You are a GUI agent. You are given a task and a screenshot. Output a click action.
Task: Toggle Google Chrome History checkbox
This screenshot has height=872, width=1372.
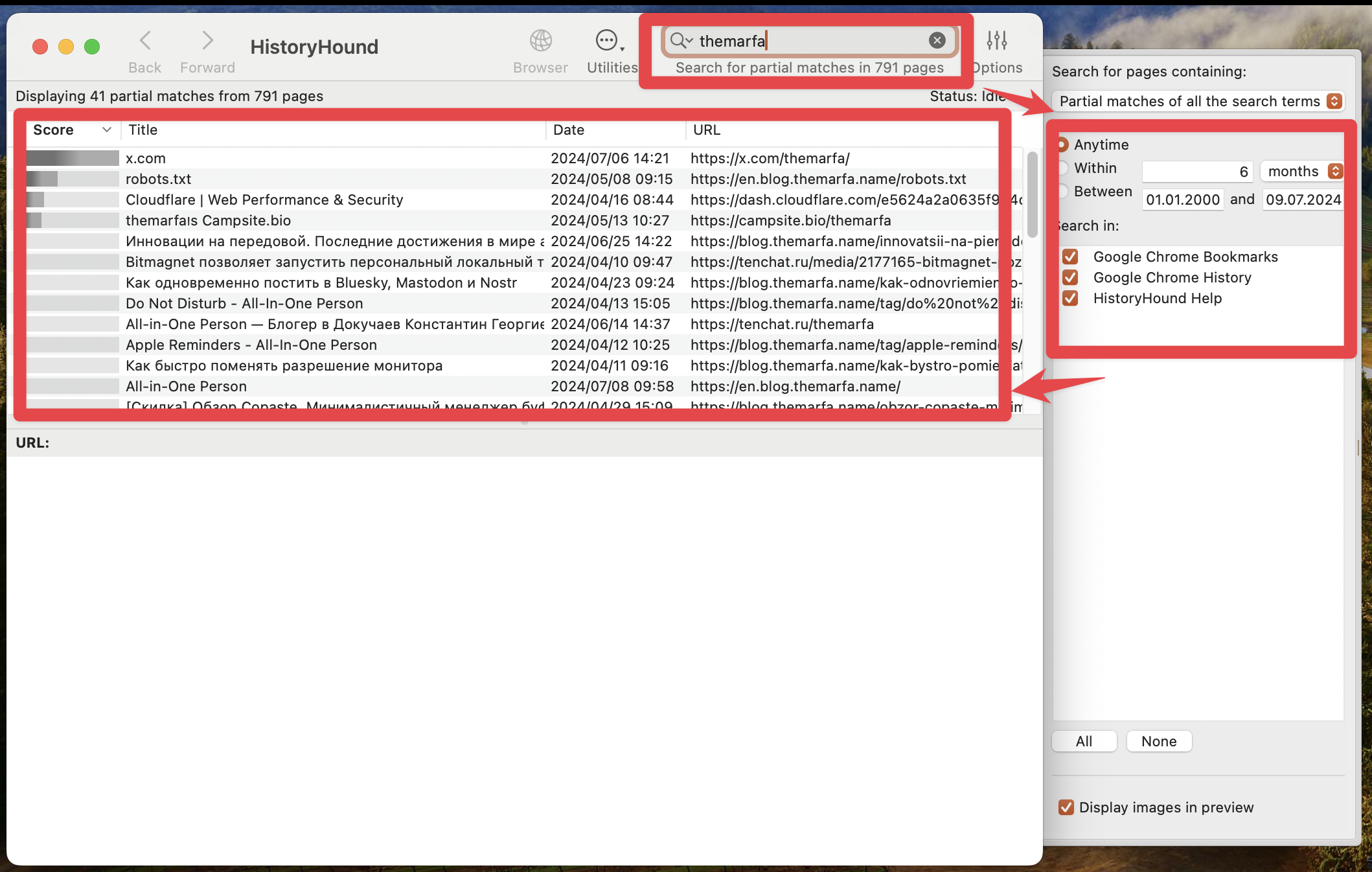click(x=1070, y=278)
